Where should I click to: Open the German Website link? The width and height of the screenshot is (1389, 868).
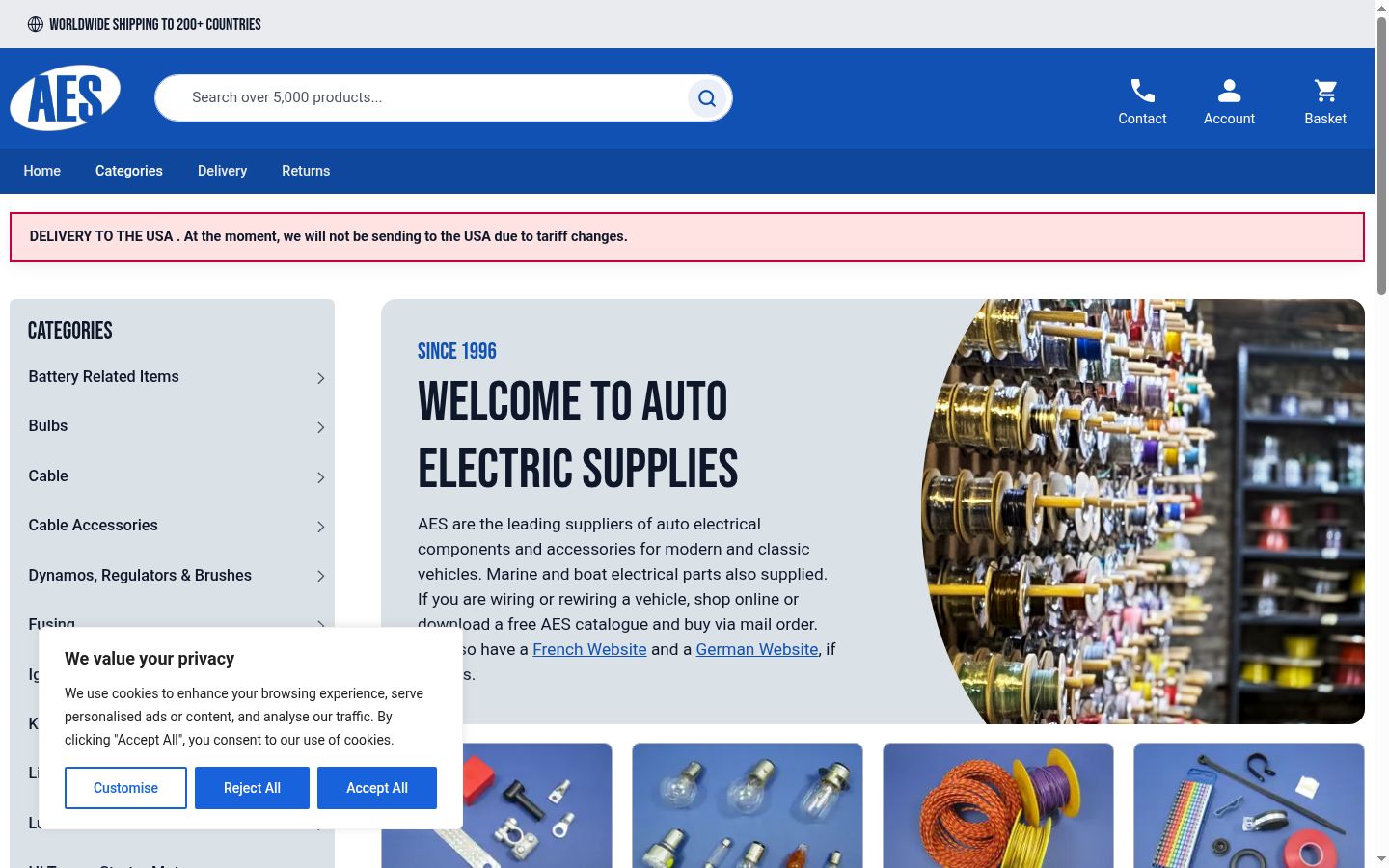pyautogui.click(x=757, y=649)
